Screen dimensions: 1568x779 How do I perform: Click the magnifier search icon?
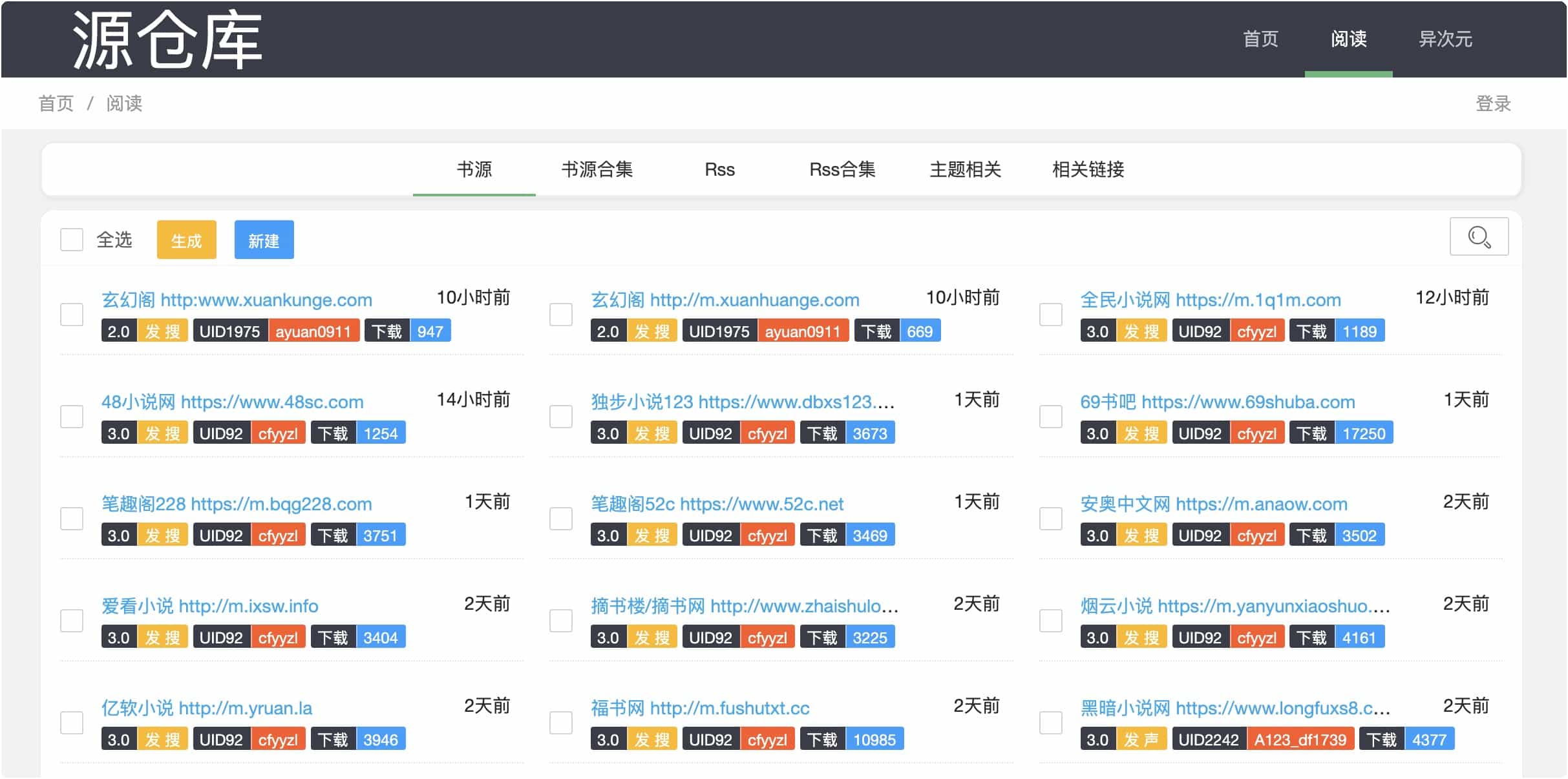tap(1479, 237)
